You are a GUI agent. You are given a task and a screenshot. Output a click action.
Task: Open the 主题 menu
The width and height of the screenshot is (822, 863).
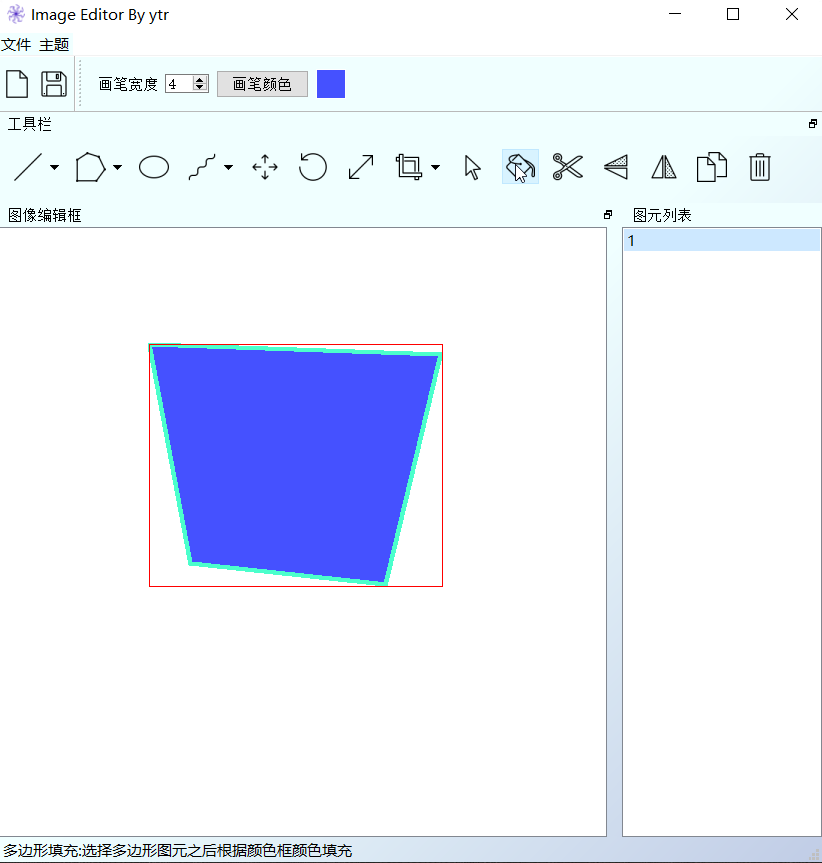coord(54,45)
